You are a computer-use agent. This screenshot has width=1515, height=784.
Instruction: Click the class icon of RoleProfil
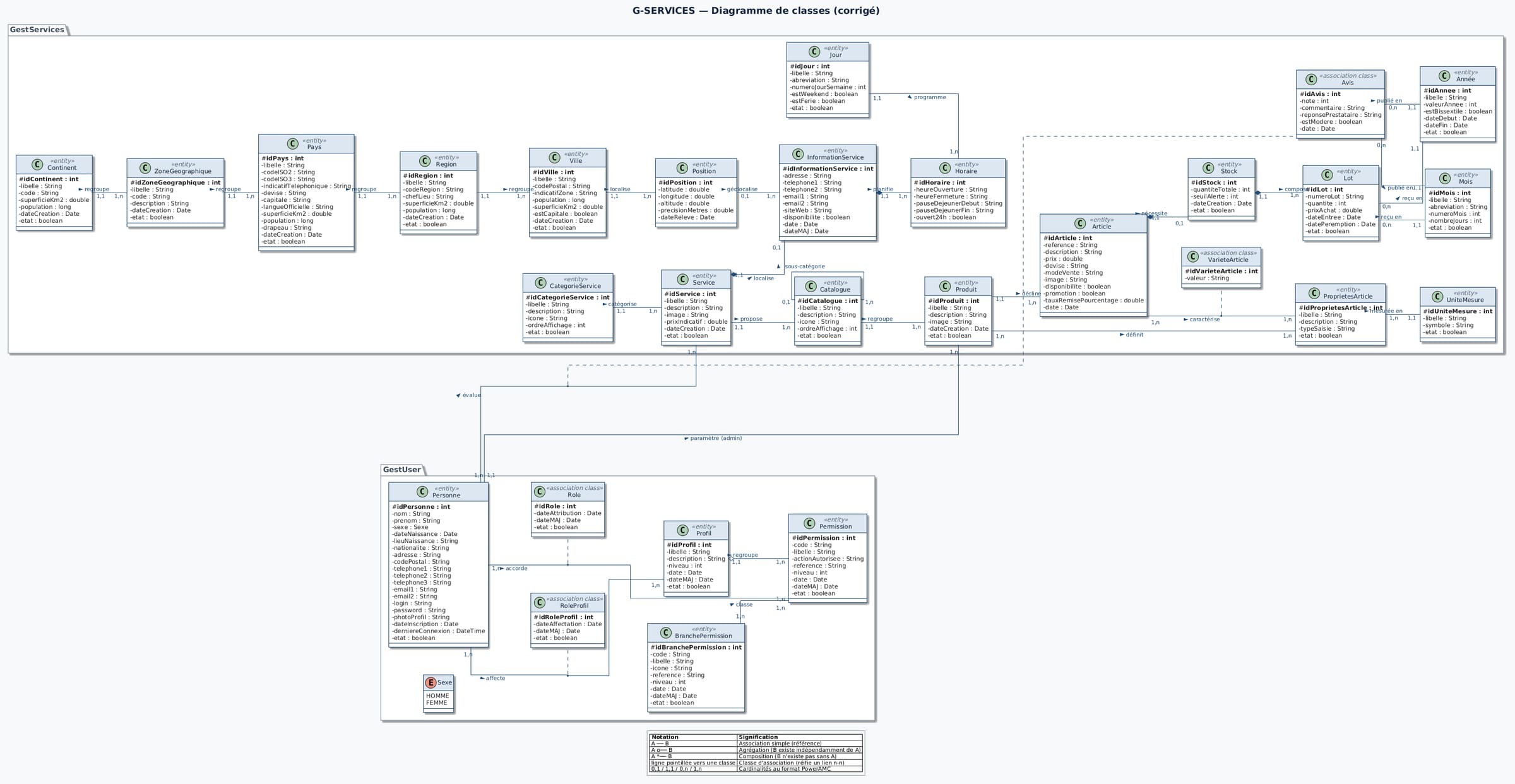(x=539, y=603)
